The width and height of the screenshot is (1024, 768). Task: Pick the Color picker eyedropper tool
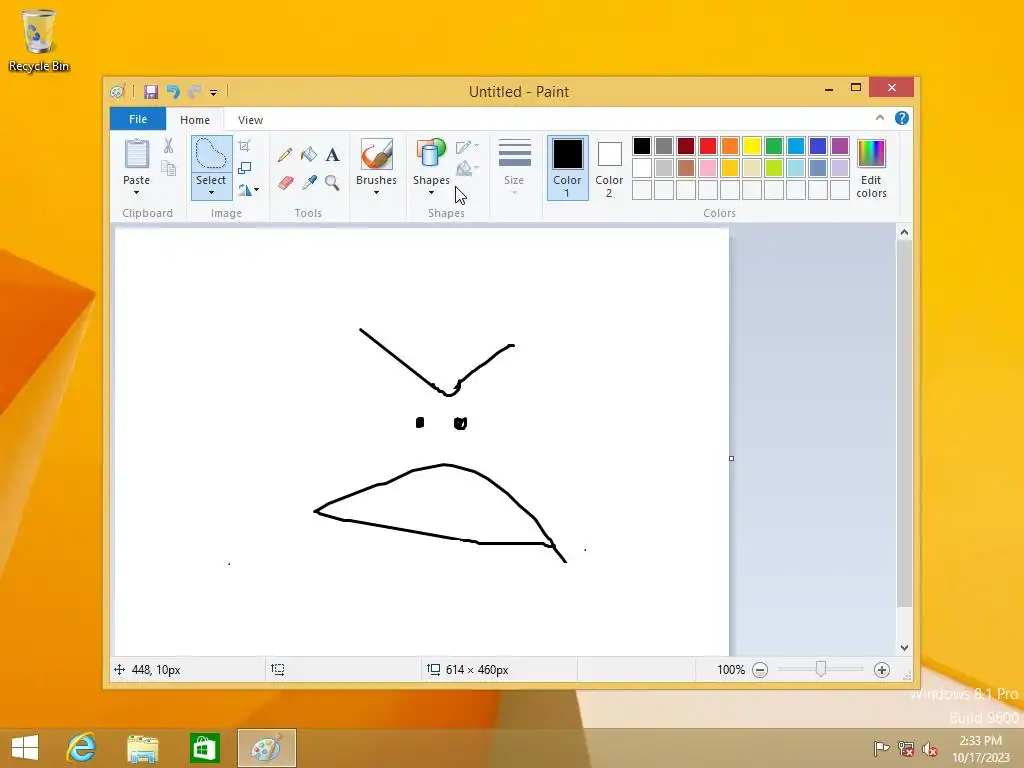click(x=309, y=182)
